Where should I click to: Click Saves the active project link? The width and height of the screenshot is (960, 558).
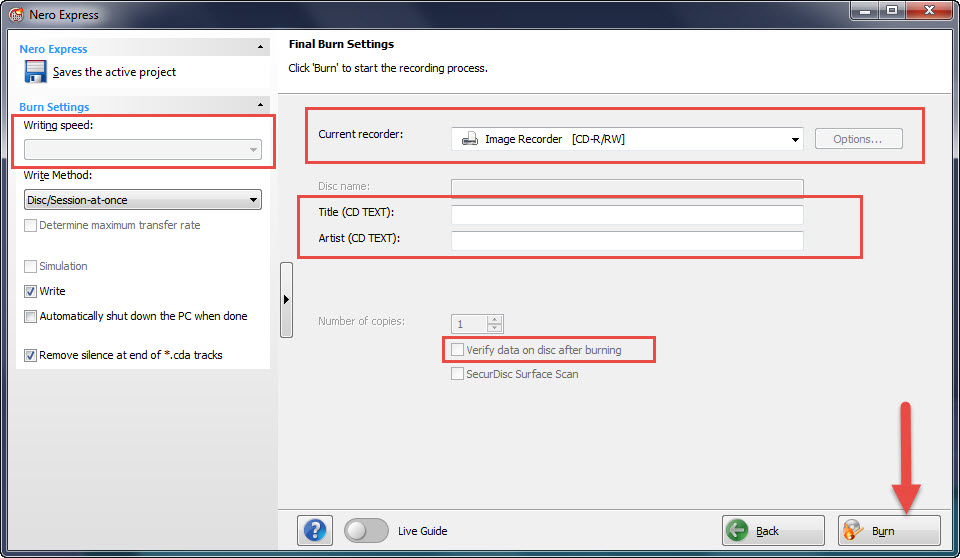[x=114, y=72]
